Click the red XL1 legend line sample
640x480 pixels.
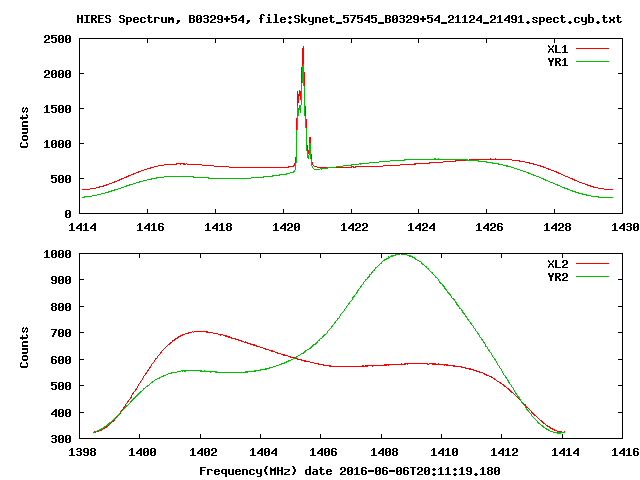[592, 49]
